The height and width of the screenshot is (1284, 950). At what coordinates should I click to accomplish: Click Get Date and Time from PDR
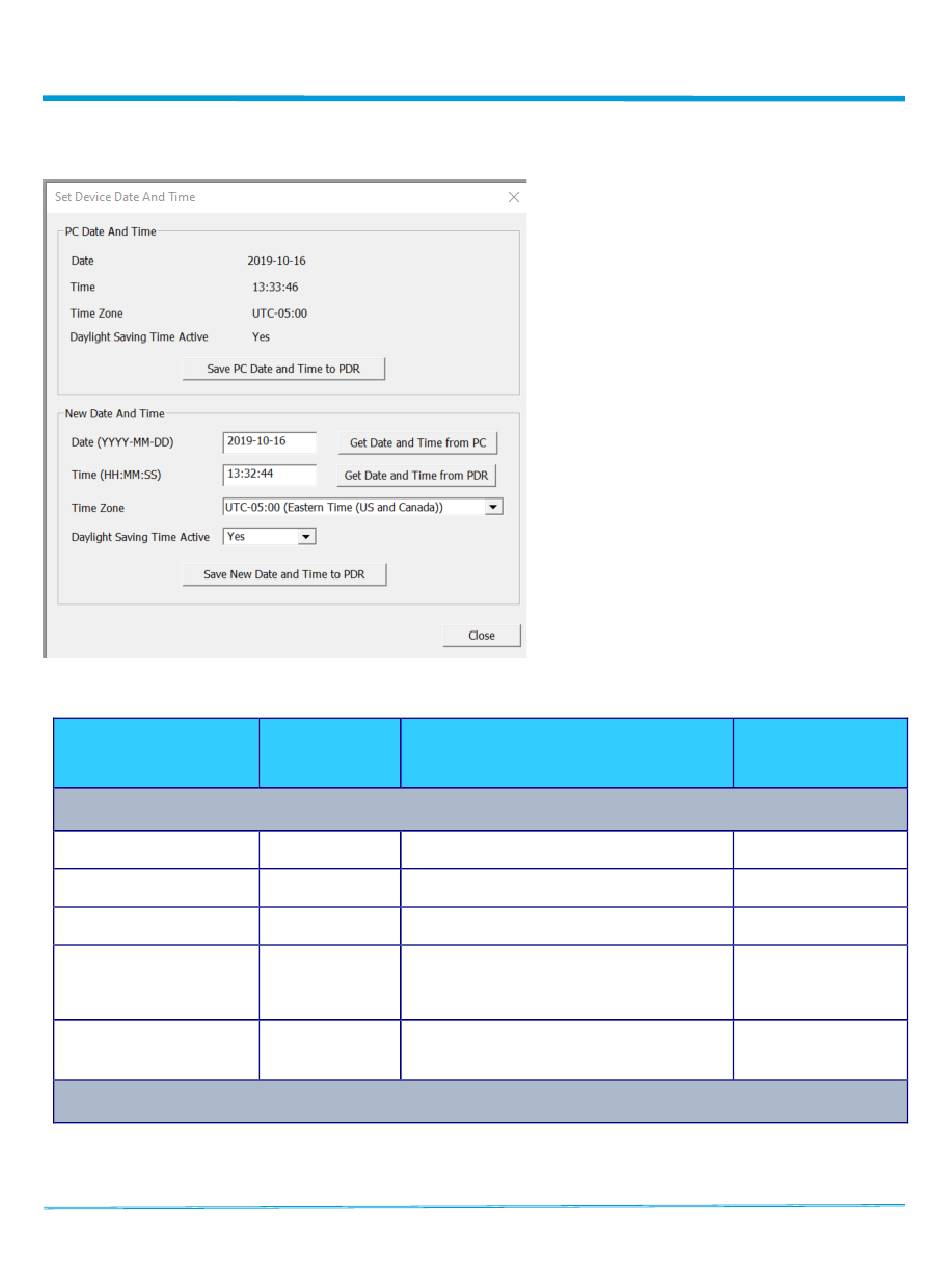pos(417,476)
